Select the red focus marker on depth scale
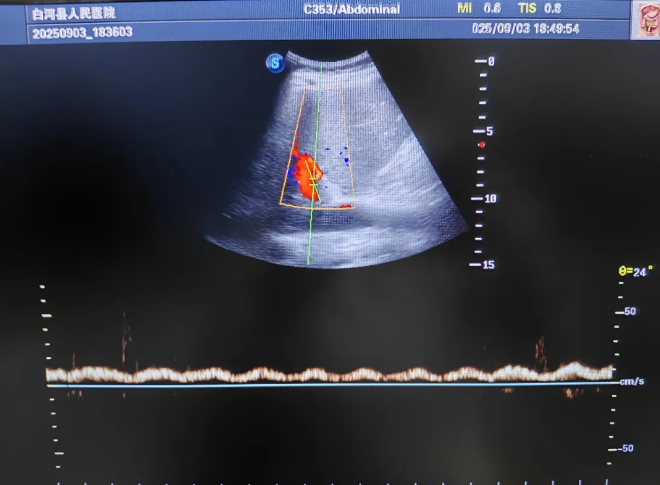The width and height of the screenshot is (660, 485). [x=481, y=145]
